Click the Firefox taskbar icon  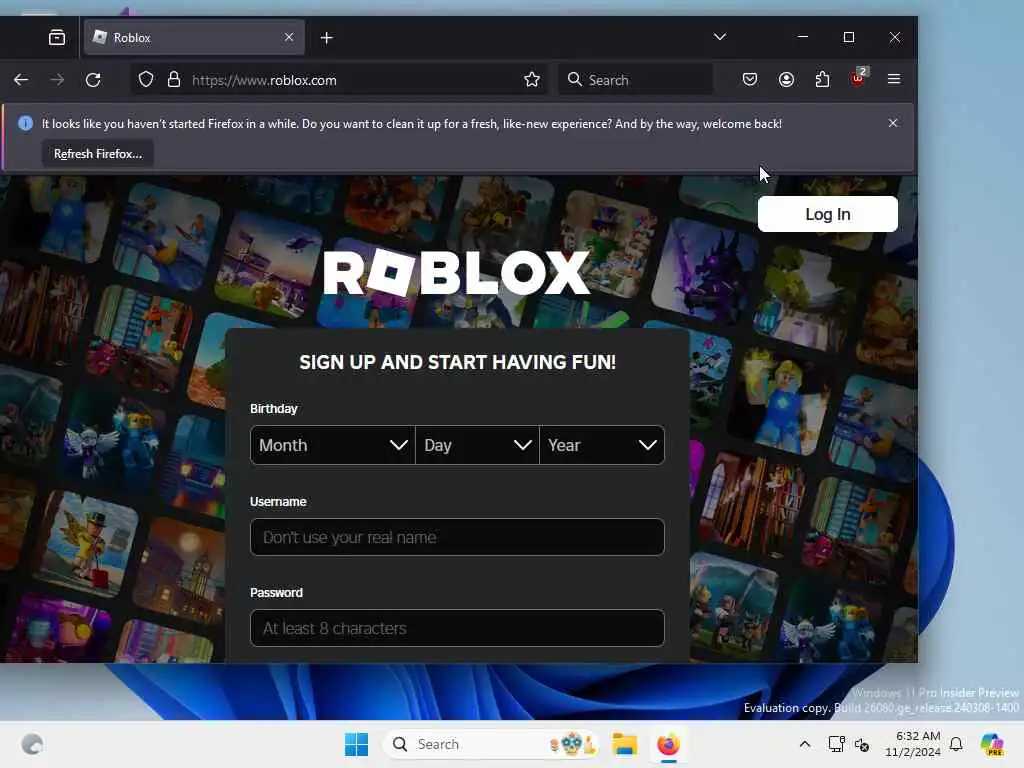point(669,744)
